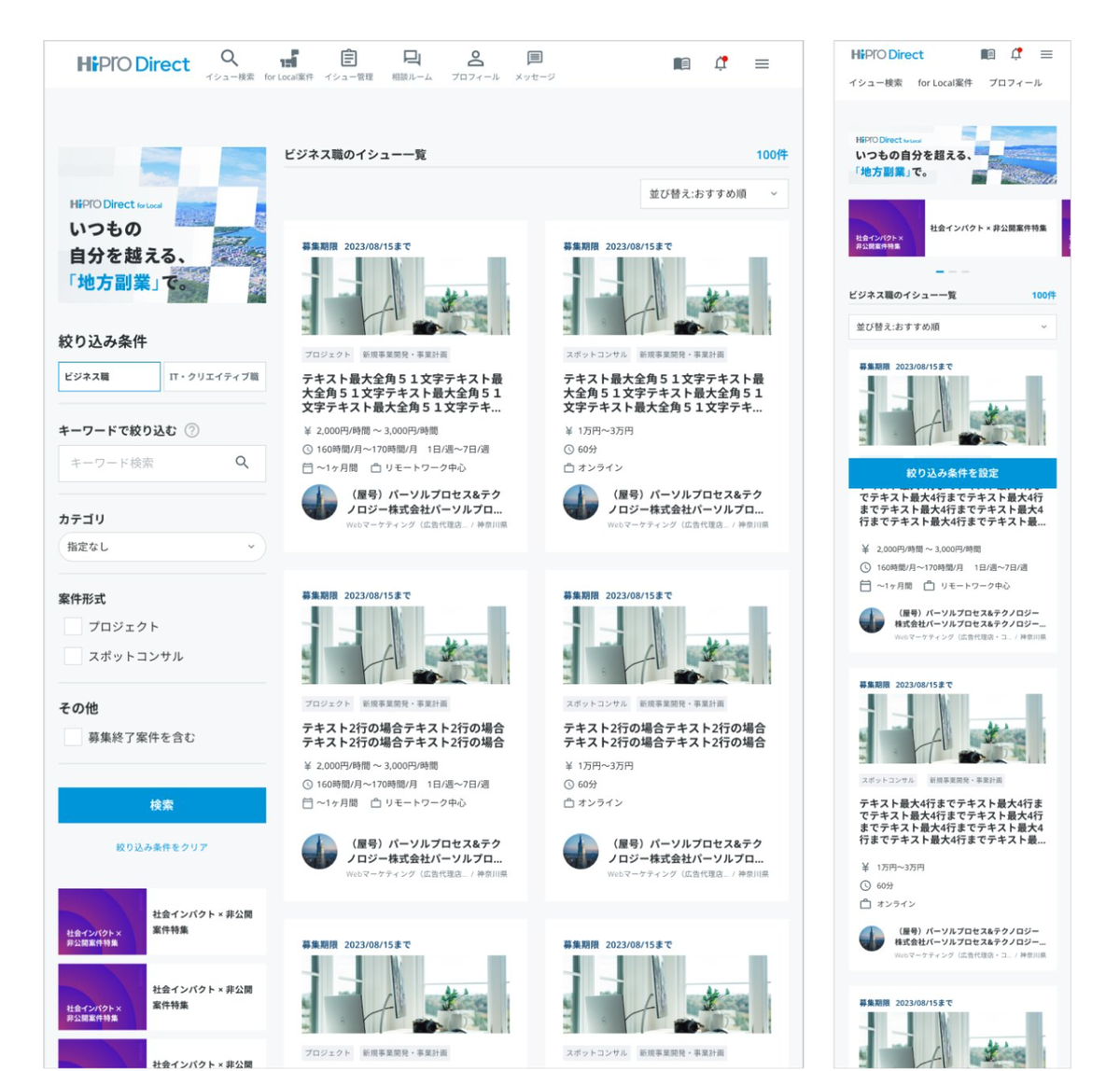The width and height of the screenshot is (1120, 1071).
Task: Click ビジネス職のイシュー一覧 heading in desktop view
Action: [356, 155]
